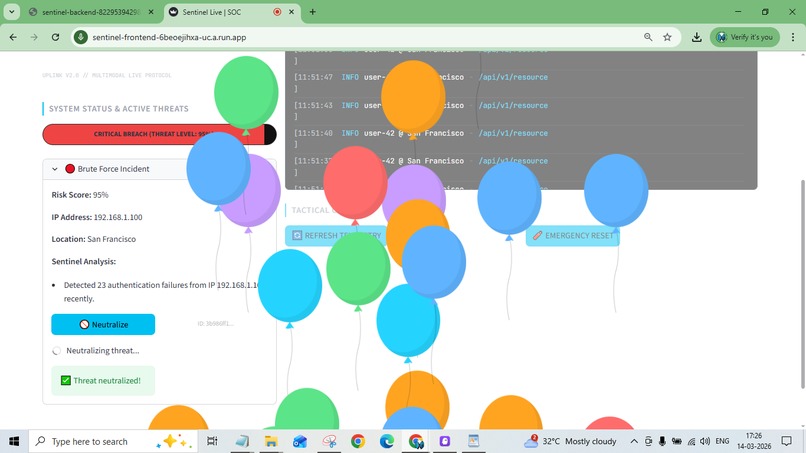This screenshot has height=453, width=806.
Task: Open the weather widget 32°C Mostly cloudy
Action: click(570, 441)
